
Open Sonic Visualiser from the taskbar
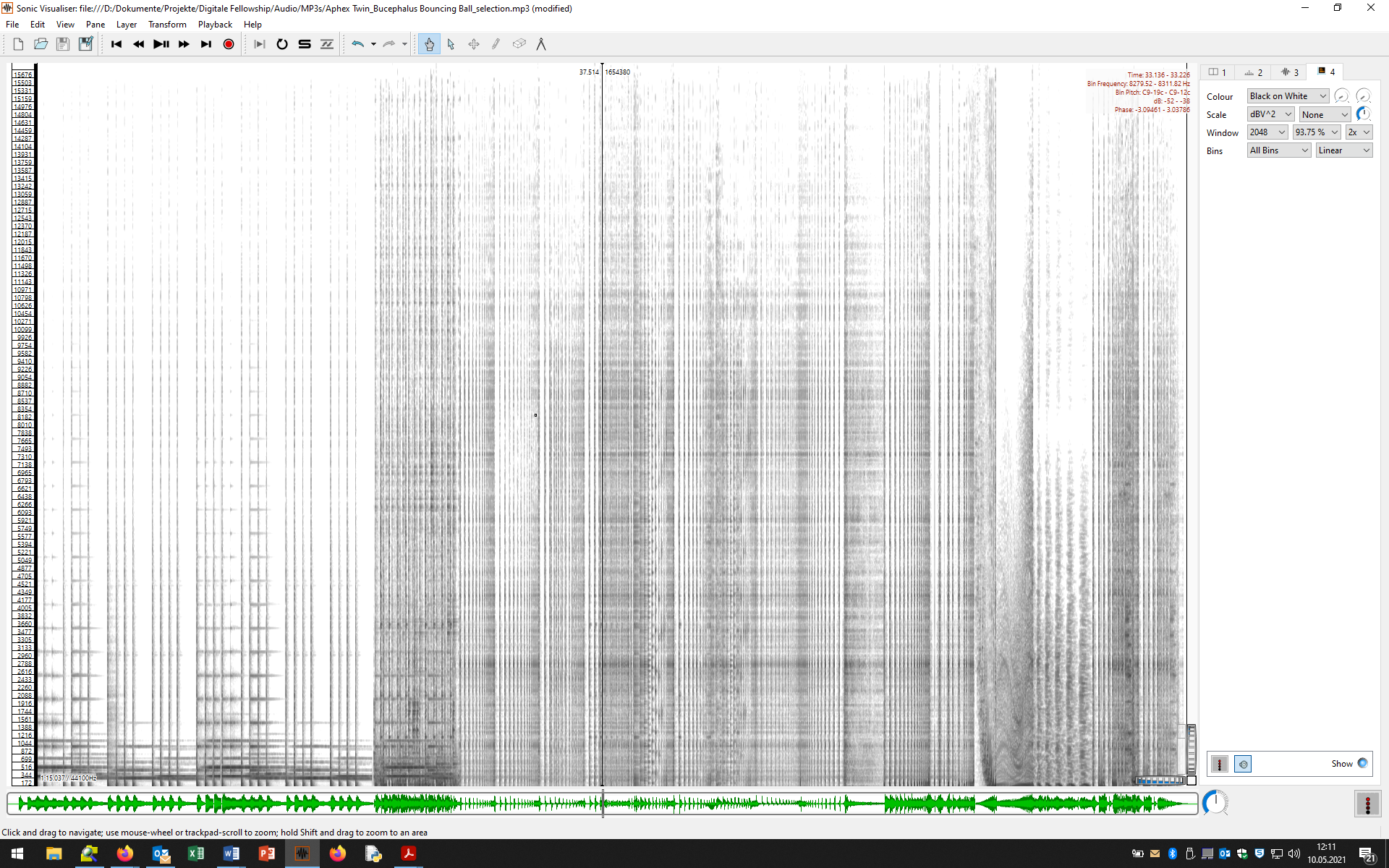tap(302, 854)
